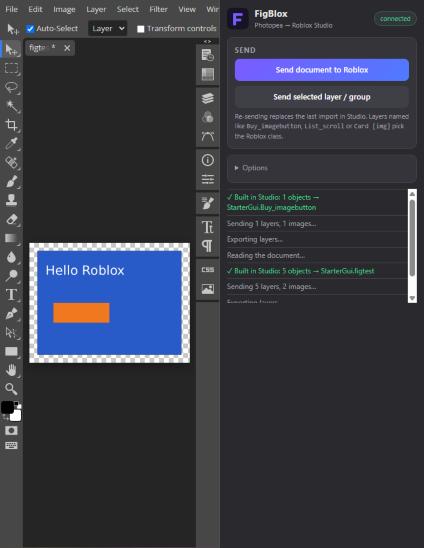Viewport: 424px width, 548px height.
Task: Click the FigBlox logo icon
Action: coord(238,19)
